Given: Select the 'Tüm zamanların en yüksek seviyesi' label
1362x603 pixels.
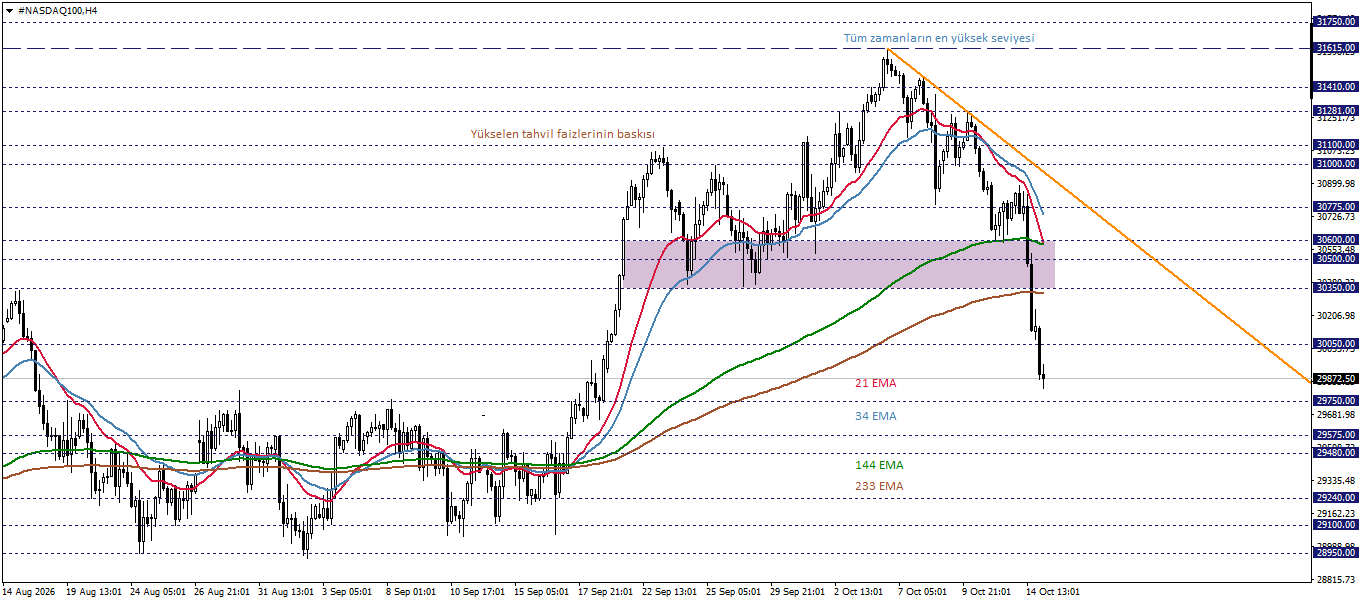Looking at the screenshot, I should (939, 38).
